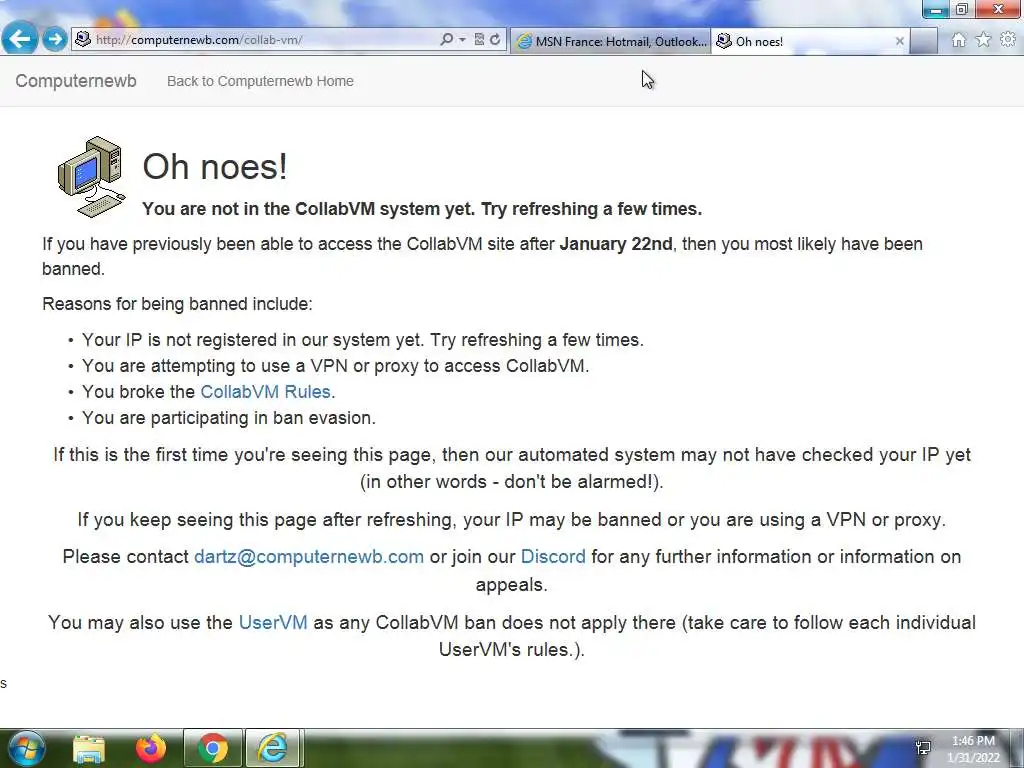Click the Oh noes! heading

pyautogui.click(x=215, y=167)
